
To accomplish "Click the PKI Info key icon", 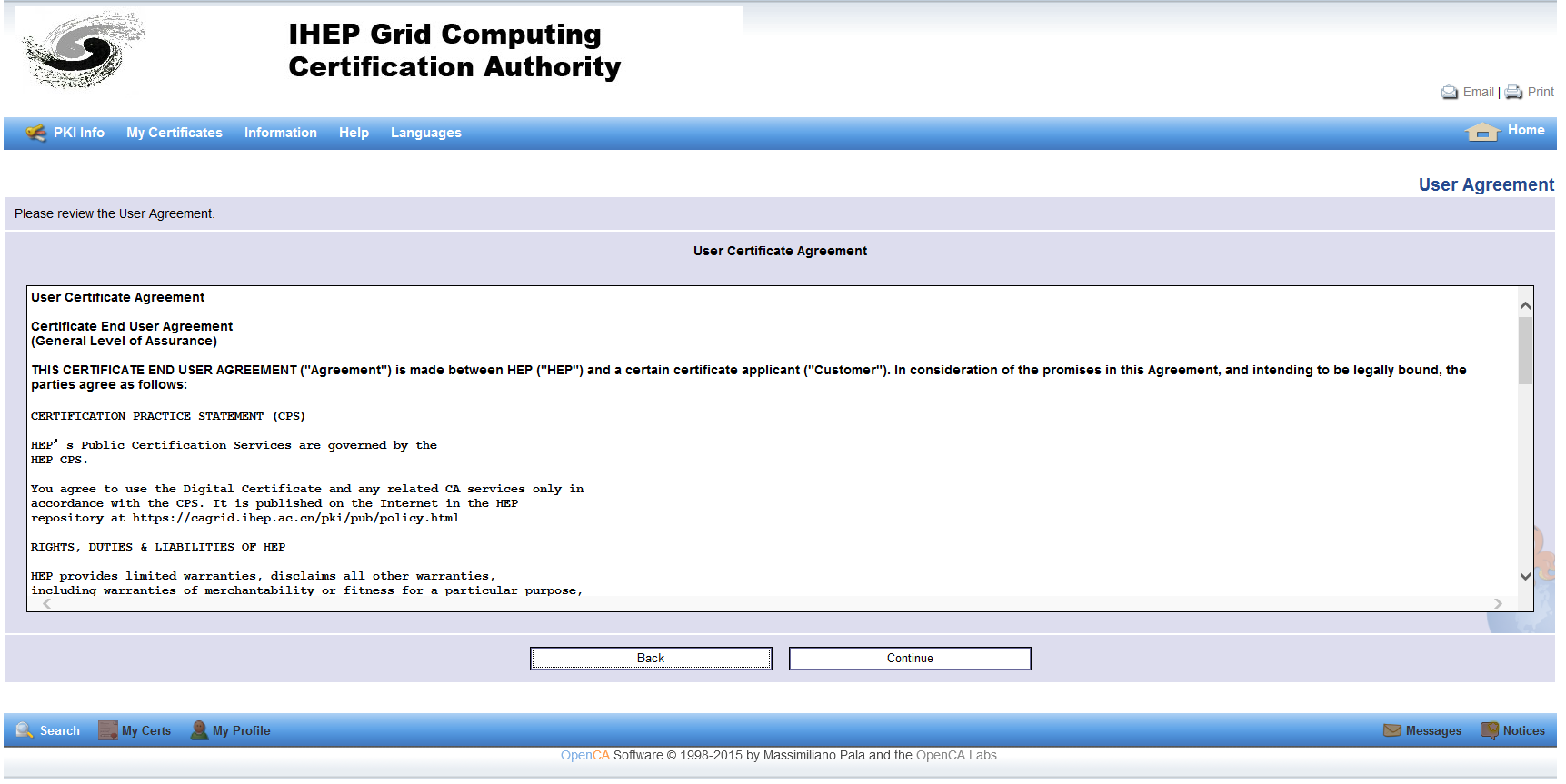I will click(36, 133).
